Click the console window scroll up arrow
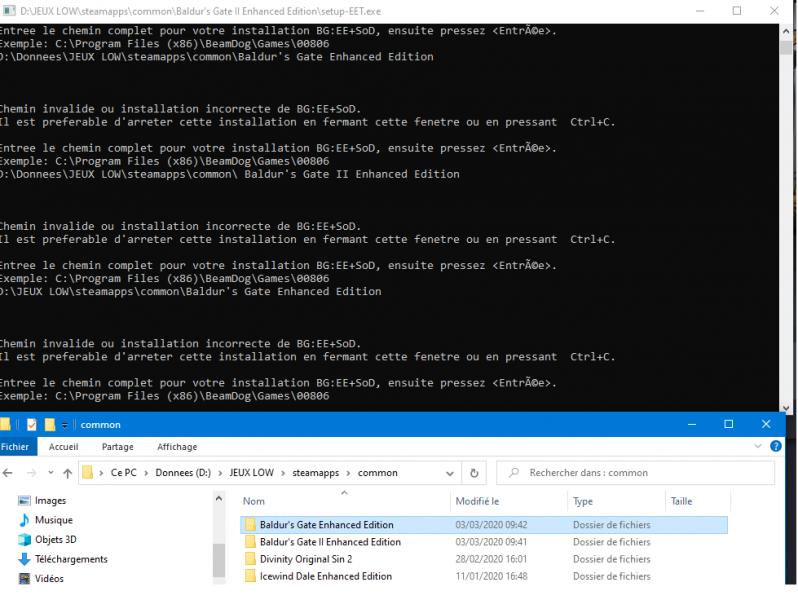 786,31
